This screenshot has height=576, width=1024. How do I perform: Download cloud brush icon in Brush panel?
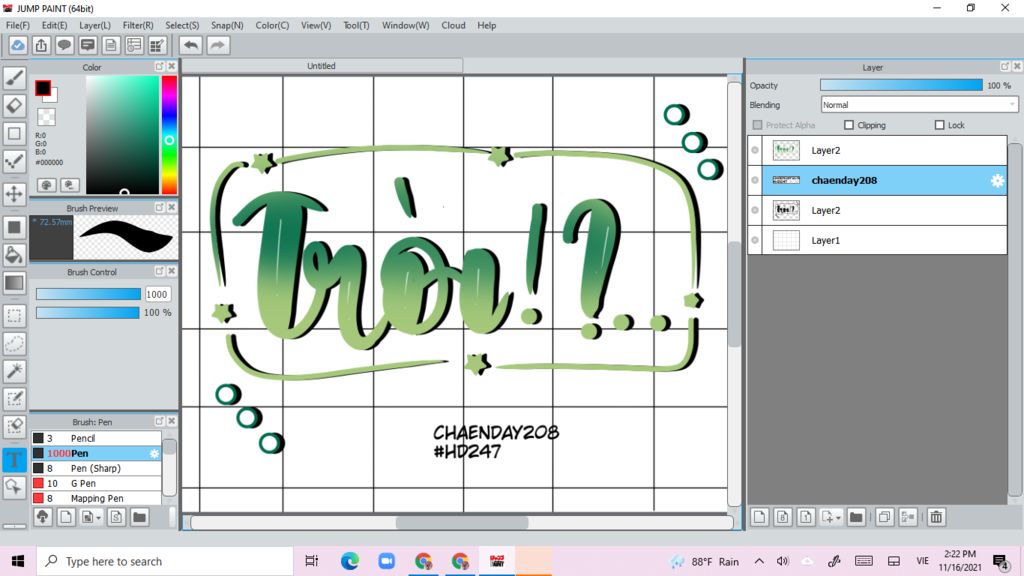42,517
